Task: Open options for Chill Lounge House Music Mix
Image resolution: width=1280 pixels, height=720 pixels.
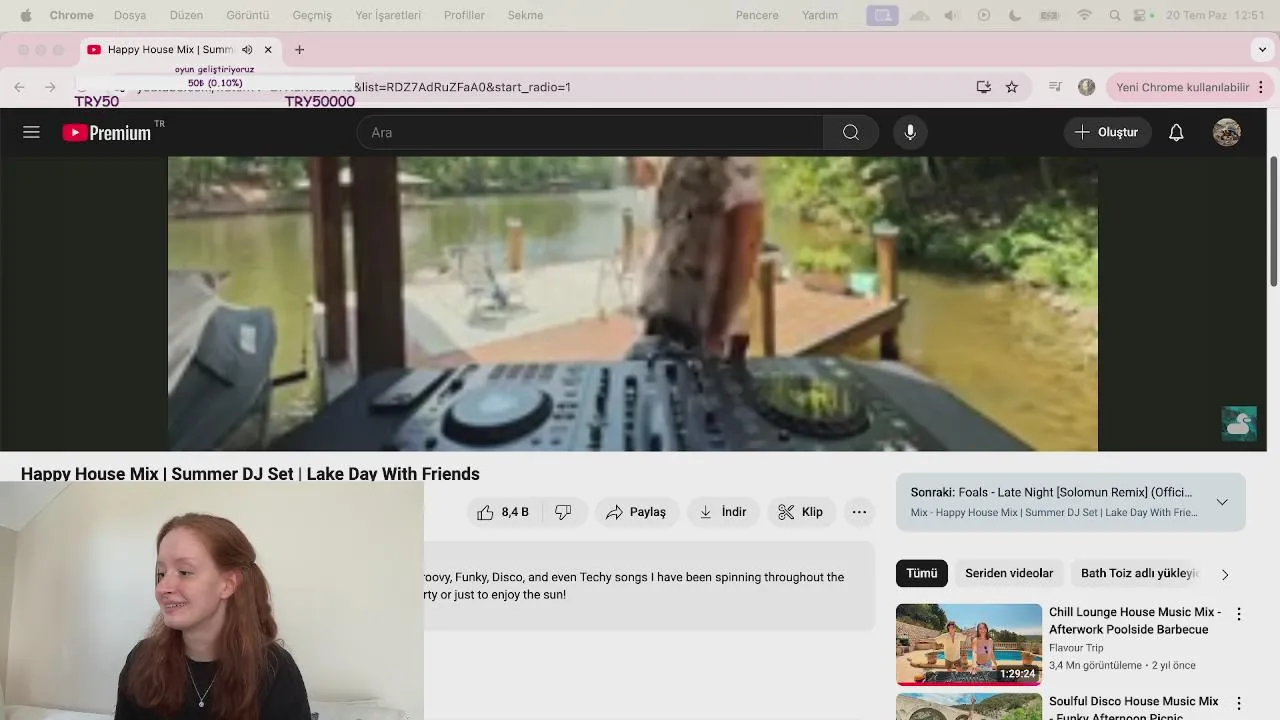Action: pos(1239,614)
